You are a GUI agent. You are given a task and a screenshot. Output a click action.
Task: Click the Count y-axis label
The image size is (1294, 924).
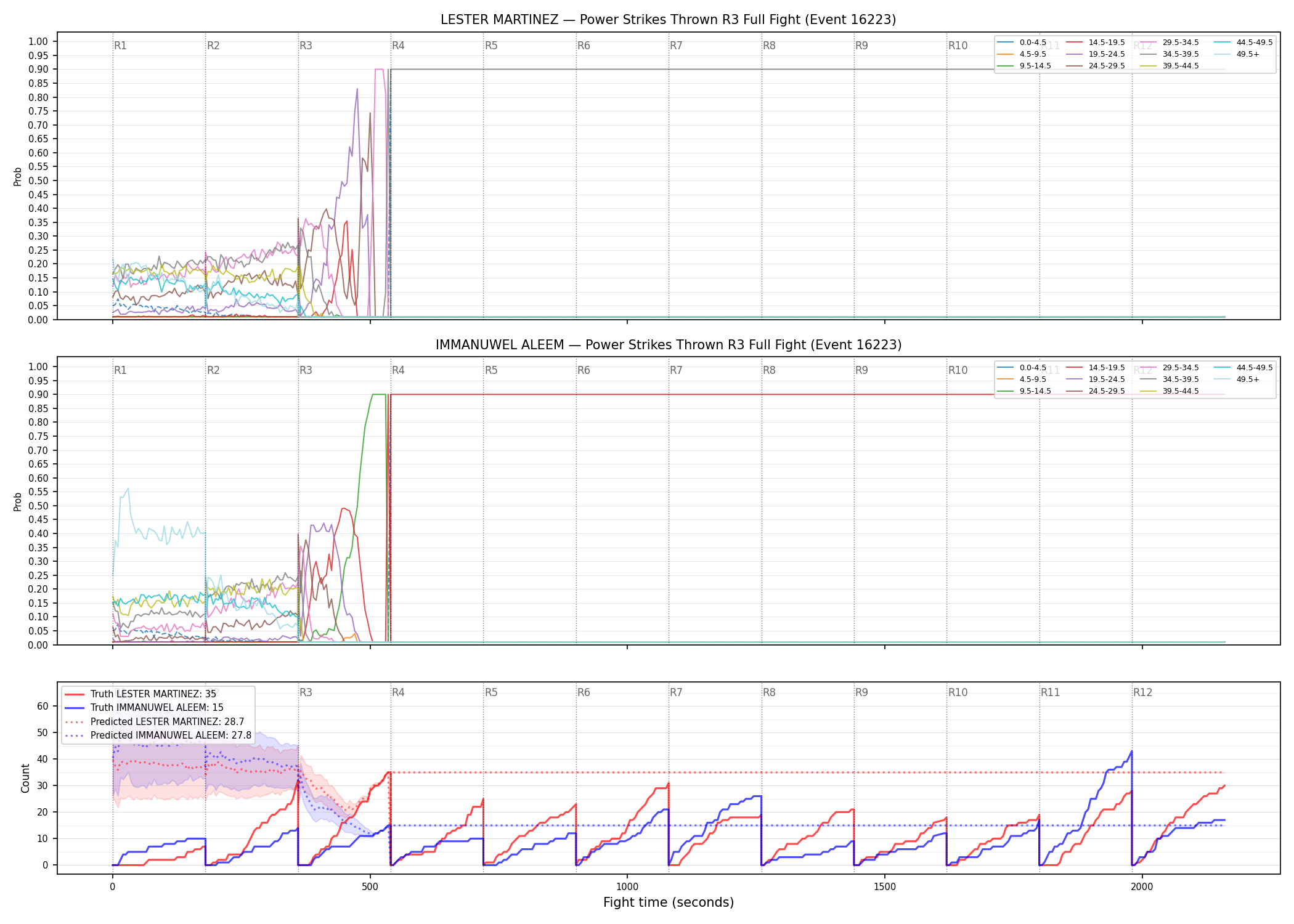click(25, 778)
